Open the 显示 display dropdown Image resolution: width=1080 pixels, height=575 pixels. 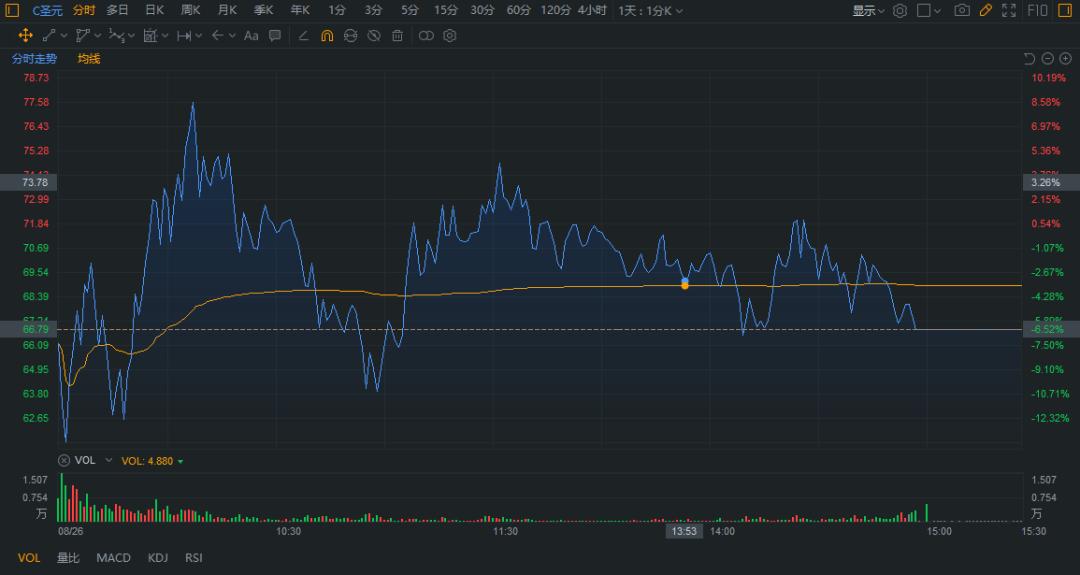[x=868, y=10]
